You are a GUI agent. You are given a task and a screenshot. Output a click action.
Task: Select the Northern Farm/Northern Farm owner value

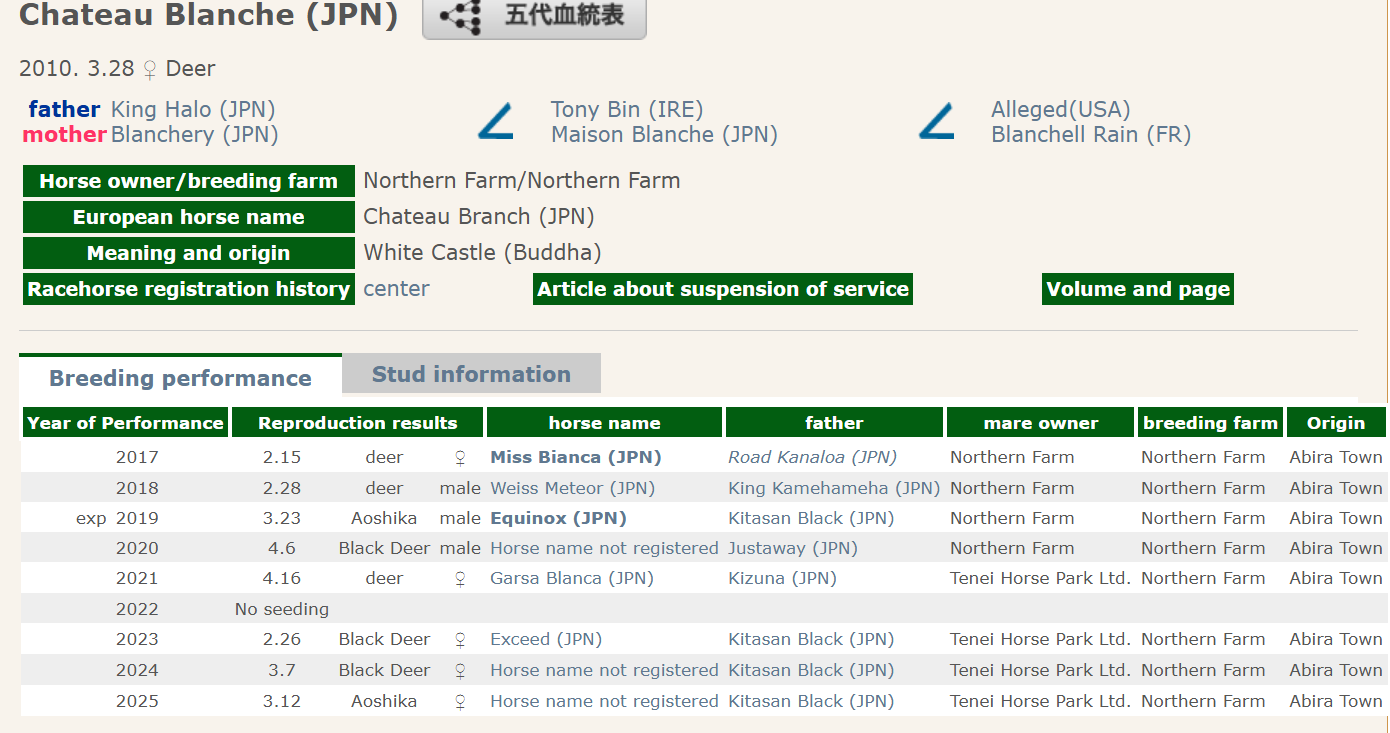pyautogui.click(x=522, y=181)
